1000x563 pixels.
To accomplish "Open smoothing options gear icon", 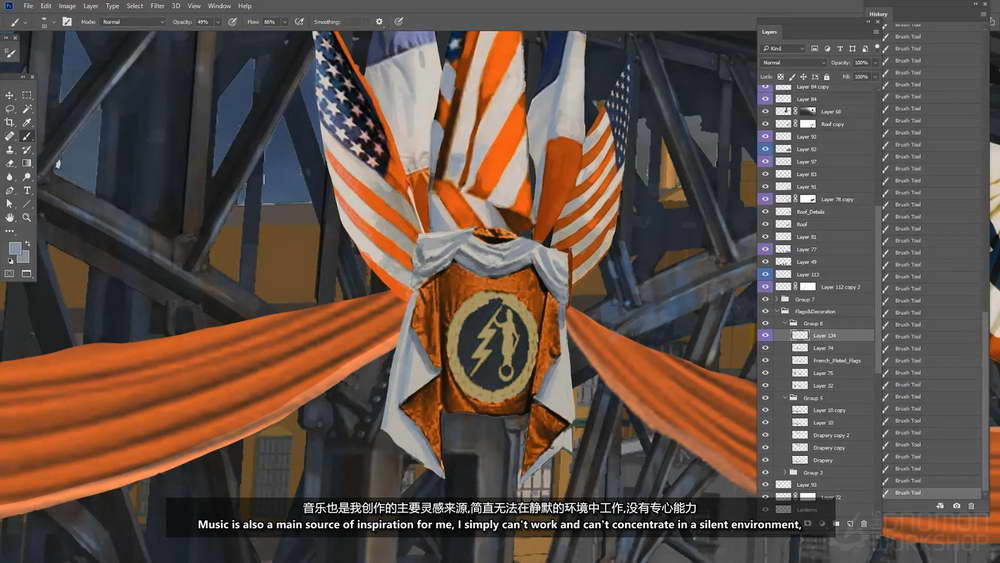I will 379,22.
